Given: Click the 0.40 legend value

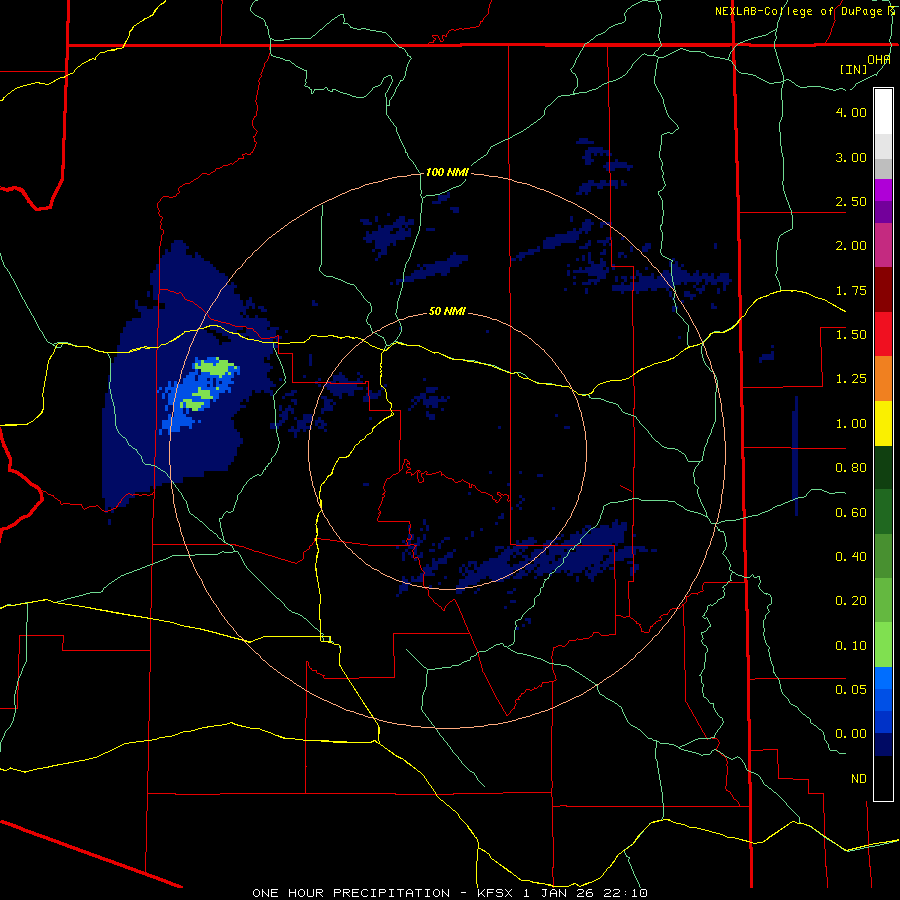Looking at the screenshot, I should [851, 557].
